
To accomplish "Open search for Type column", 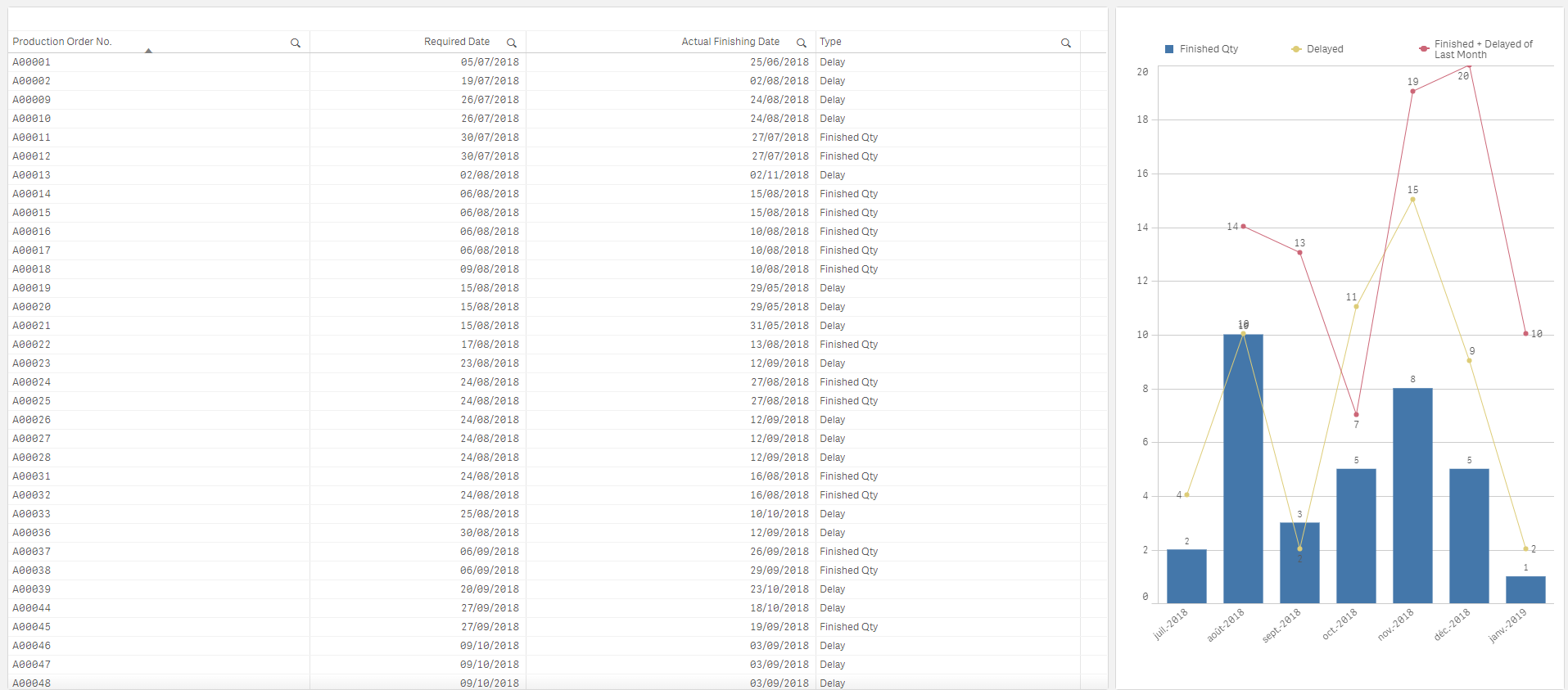I will point(1066,43).
